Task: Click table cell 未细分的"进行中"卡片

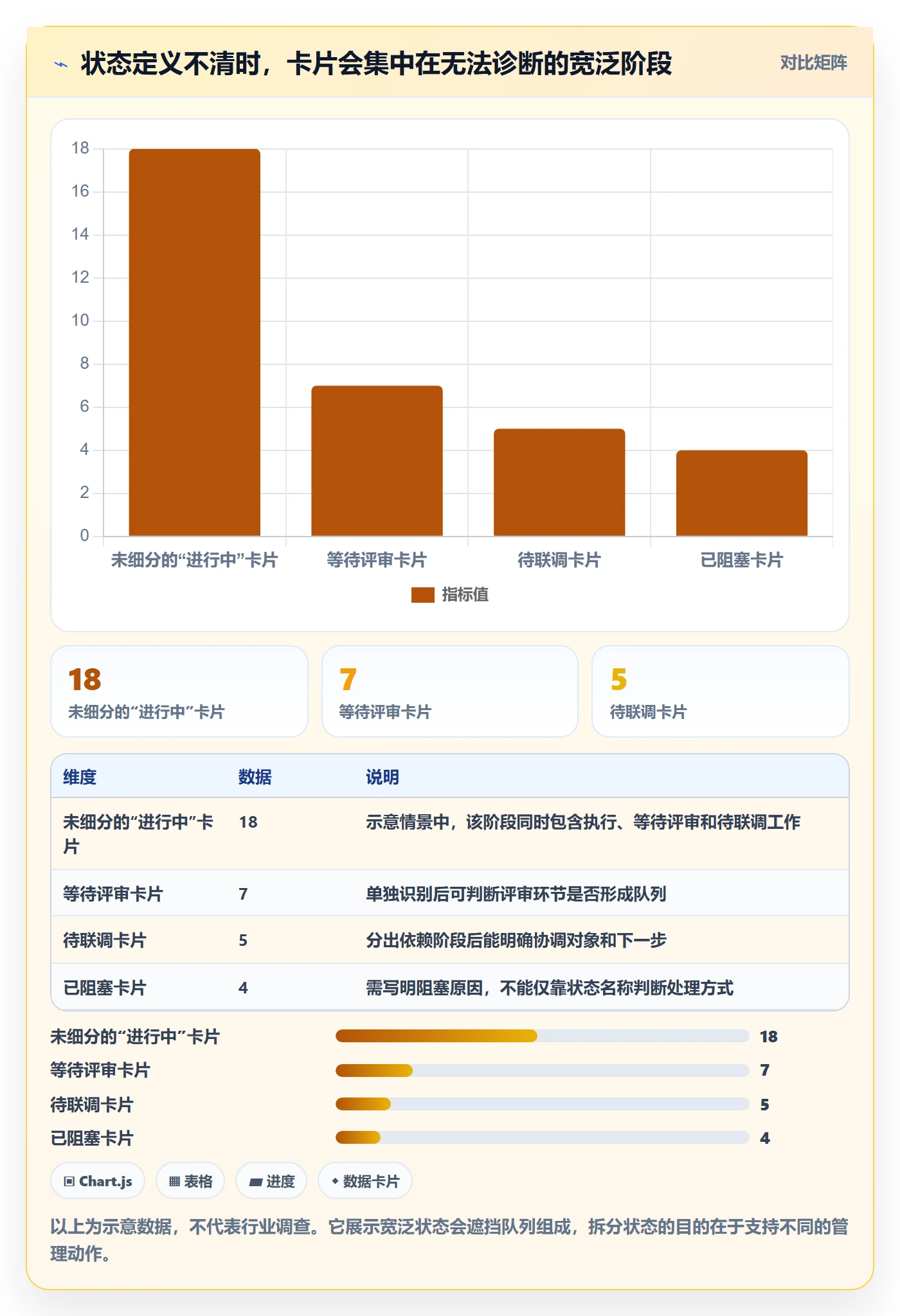Action: [x=138, y=834]
